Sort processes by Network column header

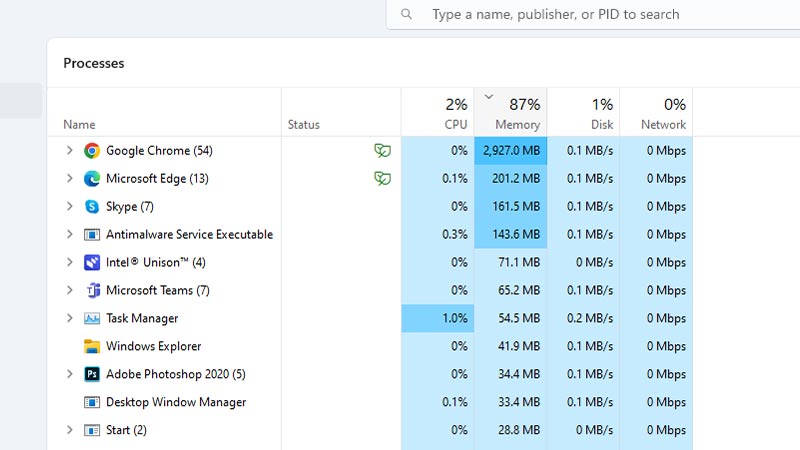656,112
